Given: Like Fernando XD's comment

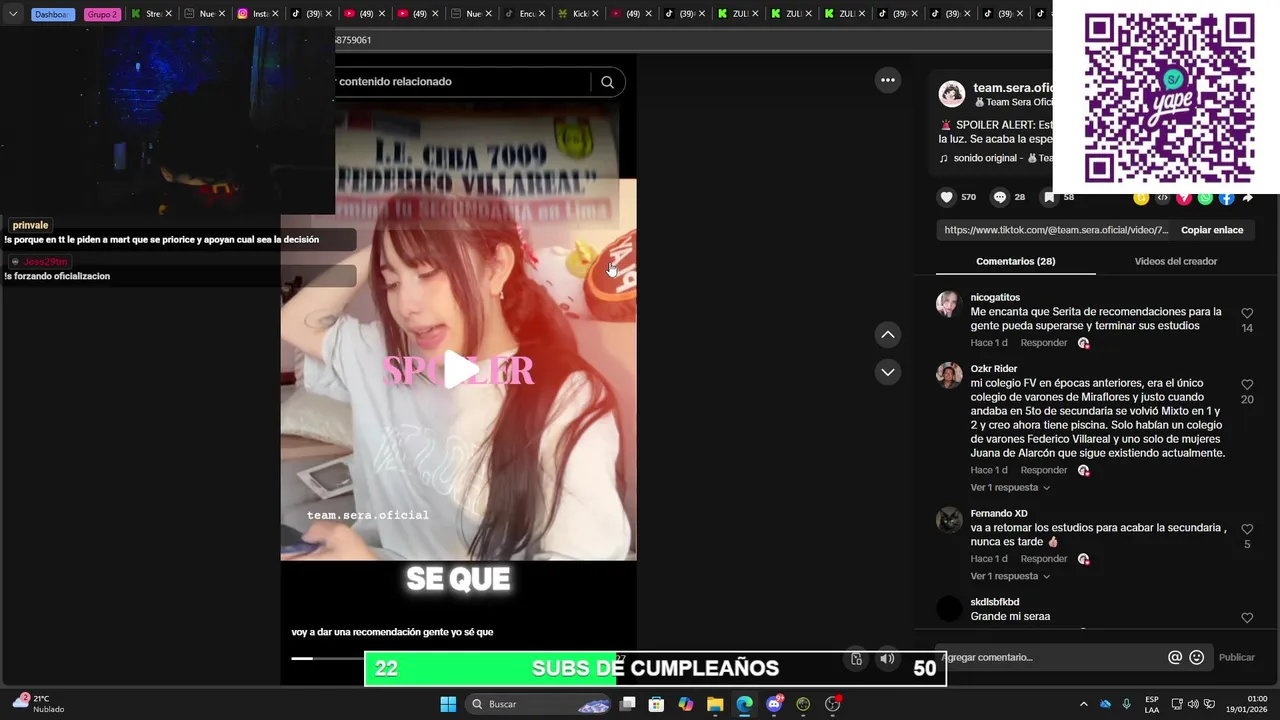Looking at the screenshot, I should coord(1247,529).
